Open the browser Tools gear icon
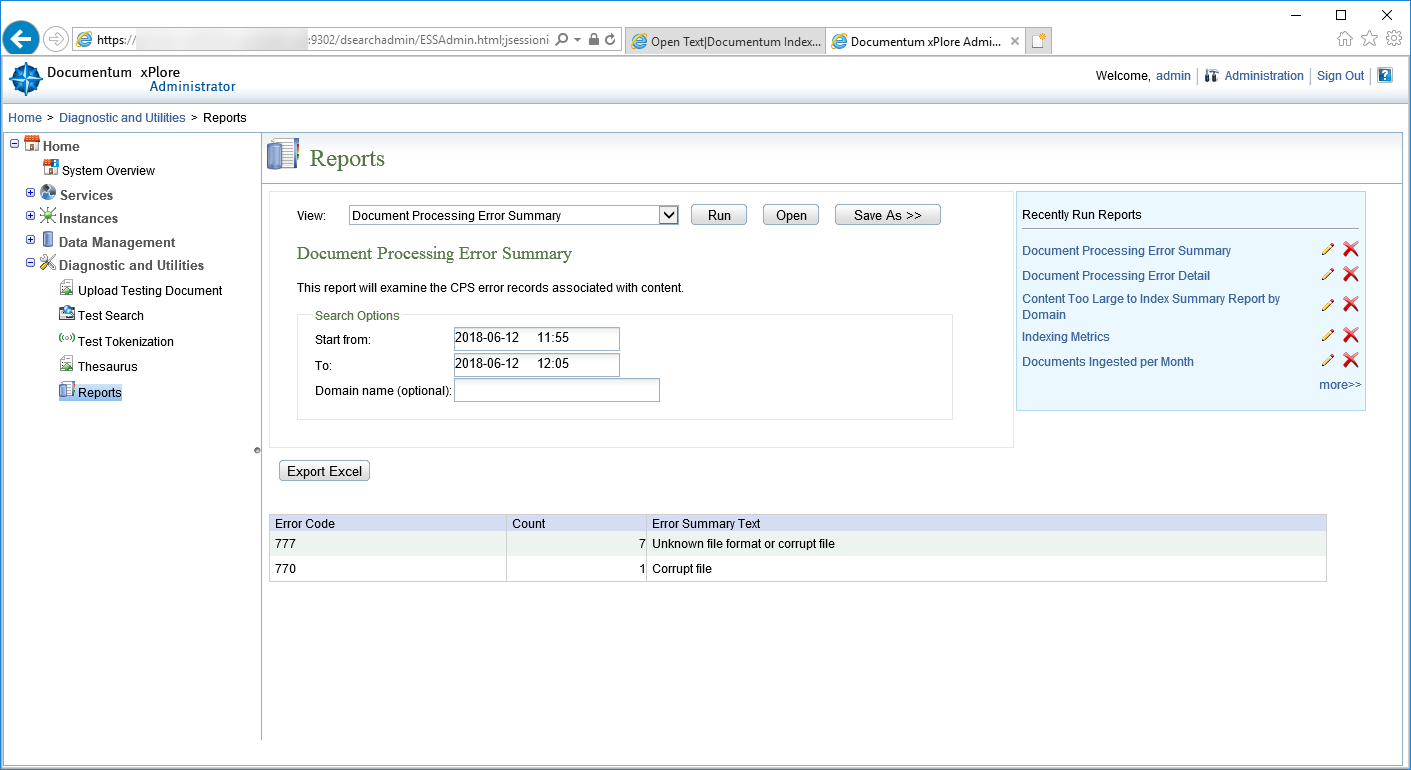This screenshot has width=1411, height=770. click(1393, 38)
